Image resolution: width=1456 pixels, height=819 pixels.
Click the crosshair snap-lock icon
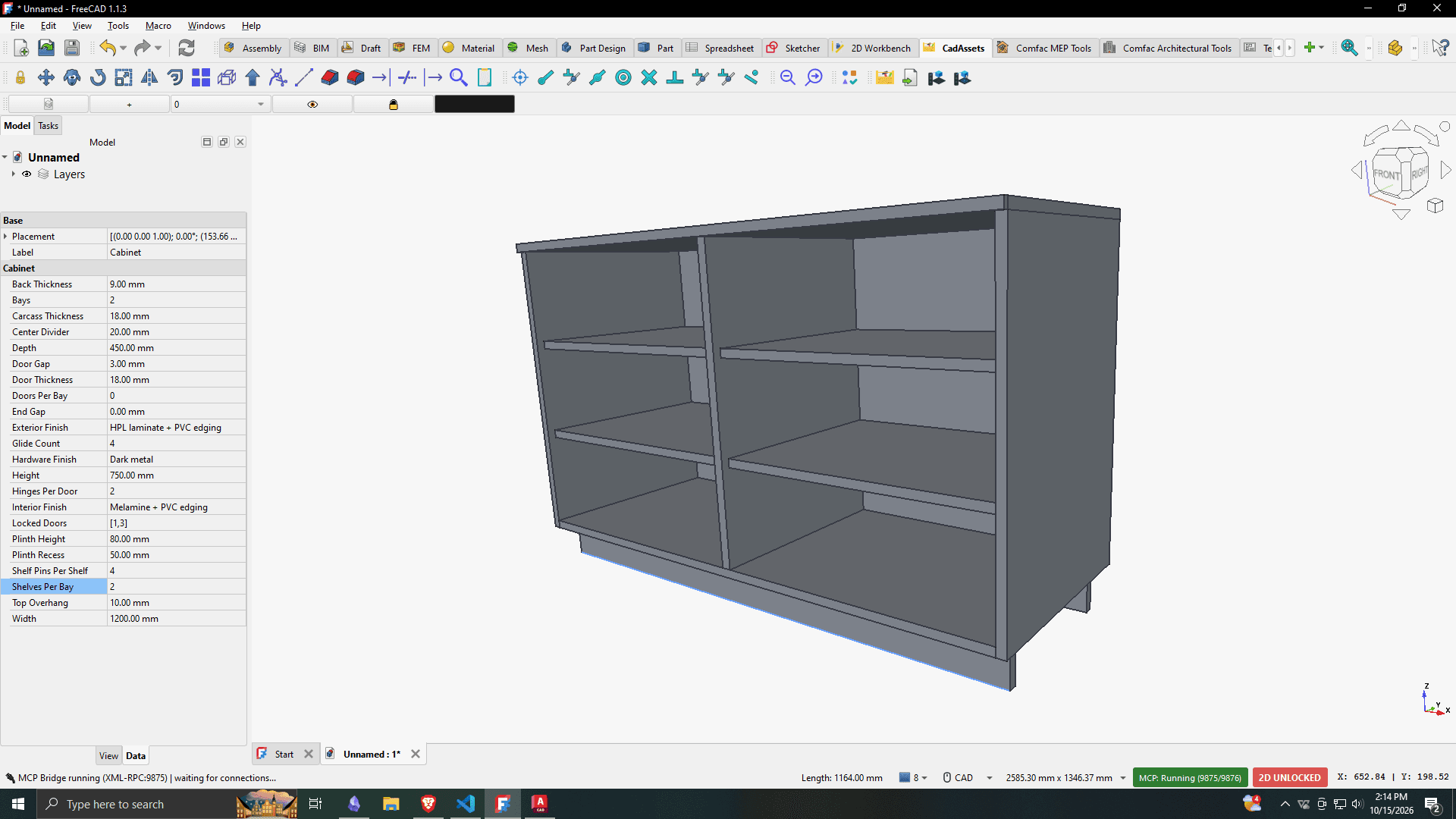pyautogui.click(x=520, y=77)
